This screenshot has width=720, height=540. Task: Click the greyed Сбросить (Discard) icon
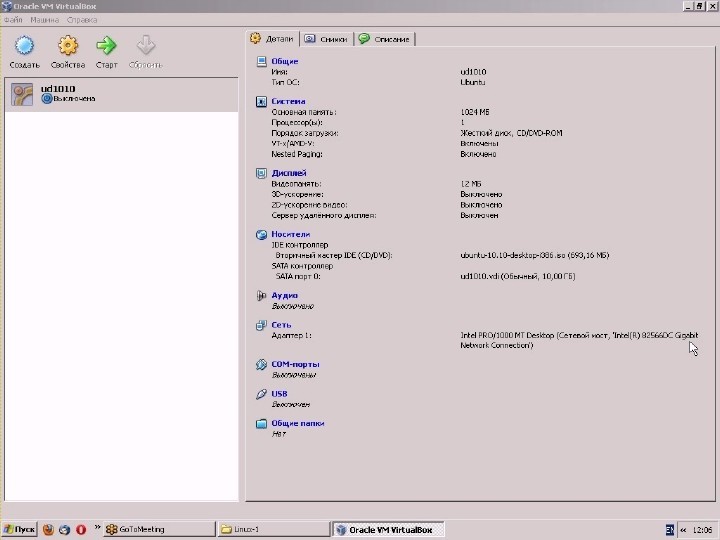tap(146, 46)
